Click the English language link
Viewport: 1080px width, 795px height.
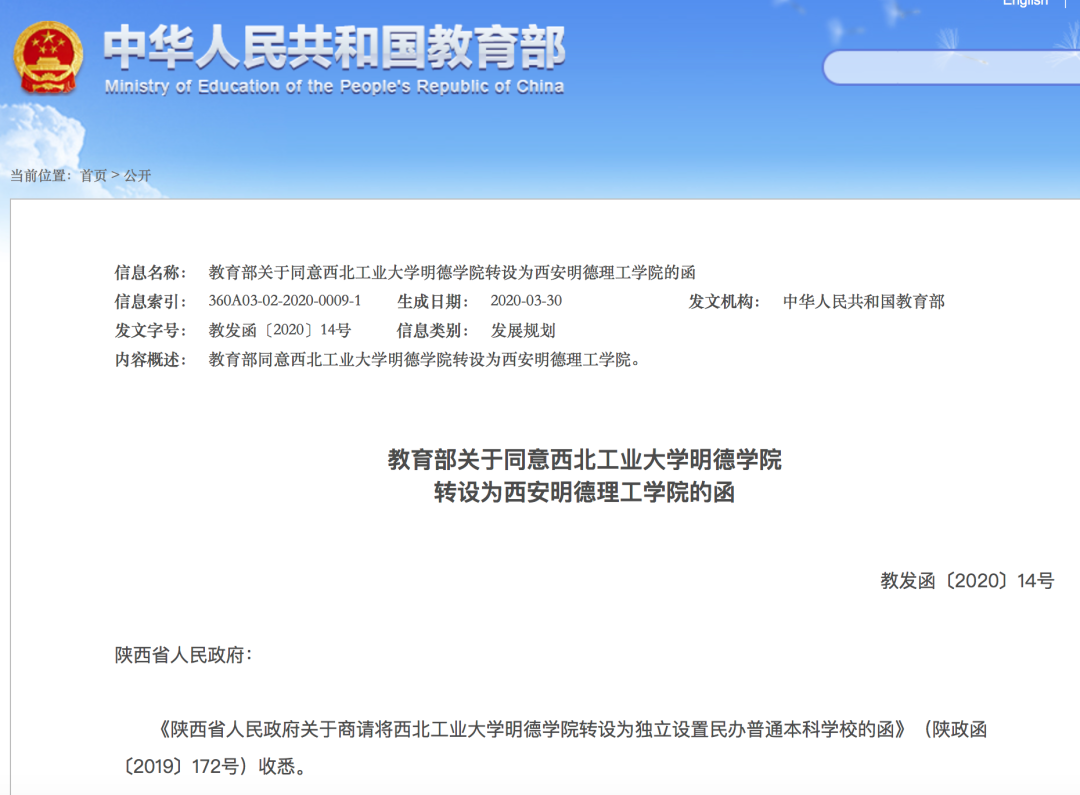point(1025,3)
